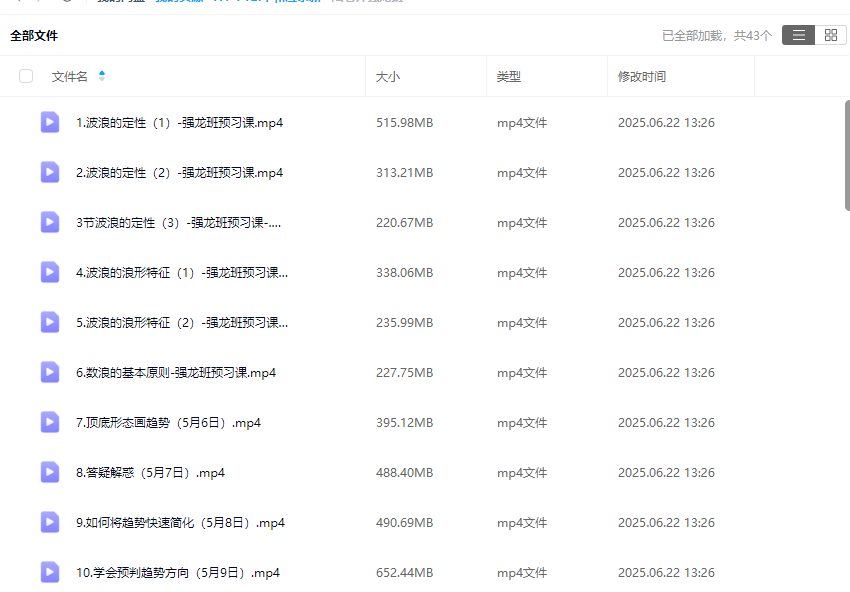Toggle the select-all checkbox in the header row

click(25, 75)
